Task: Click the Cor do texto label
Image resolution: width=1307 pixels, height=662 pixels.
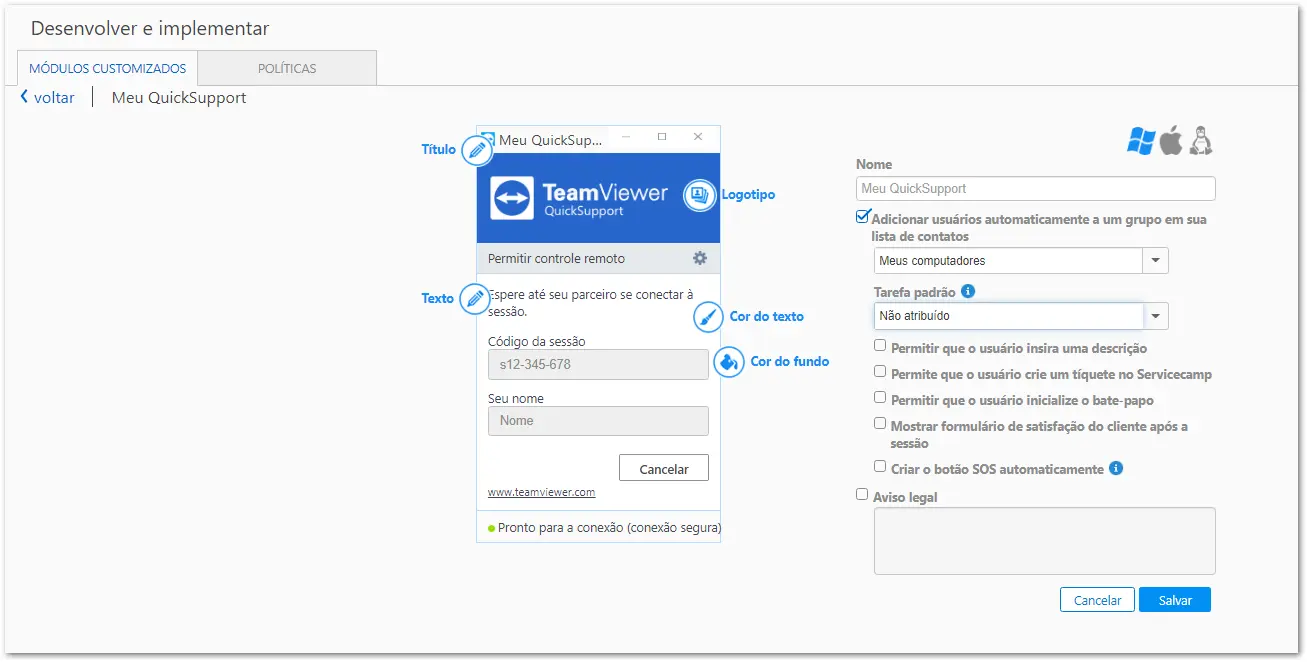Action: pos(766,317)
